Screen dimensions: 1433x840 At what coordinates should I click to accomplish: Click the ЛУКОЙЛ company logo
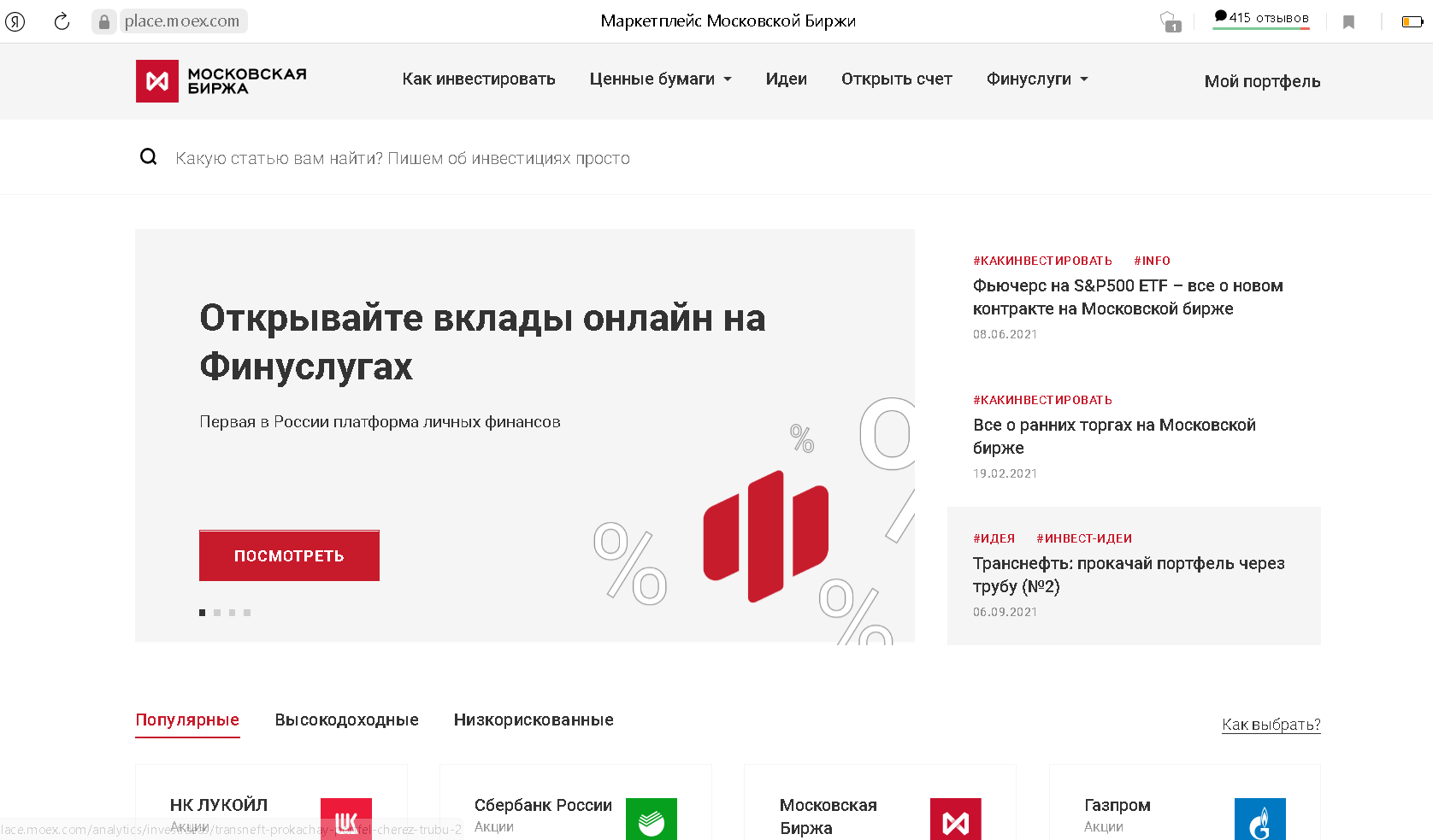tap(346, 819)
